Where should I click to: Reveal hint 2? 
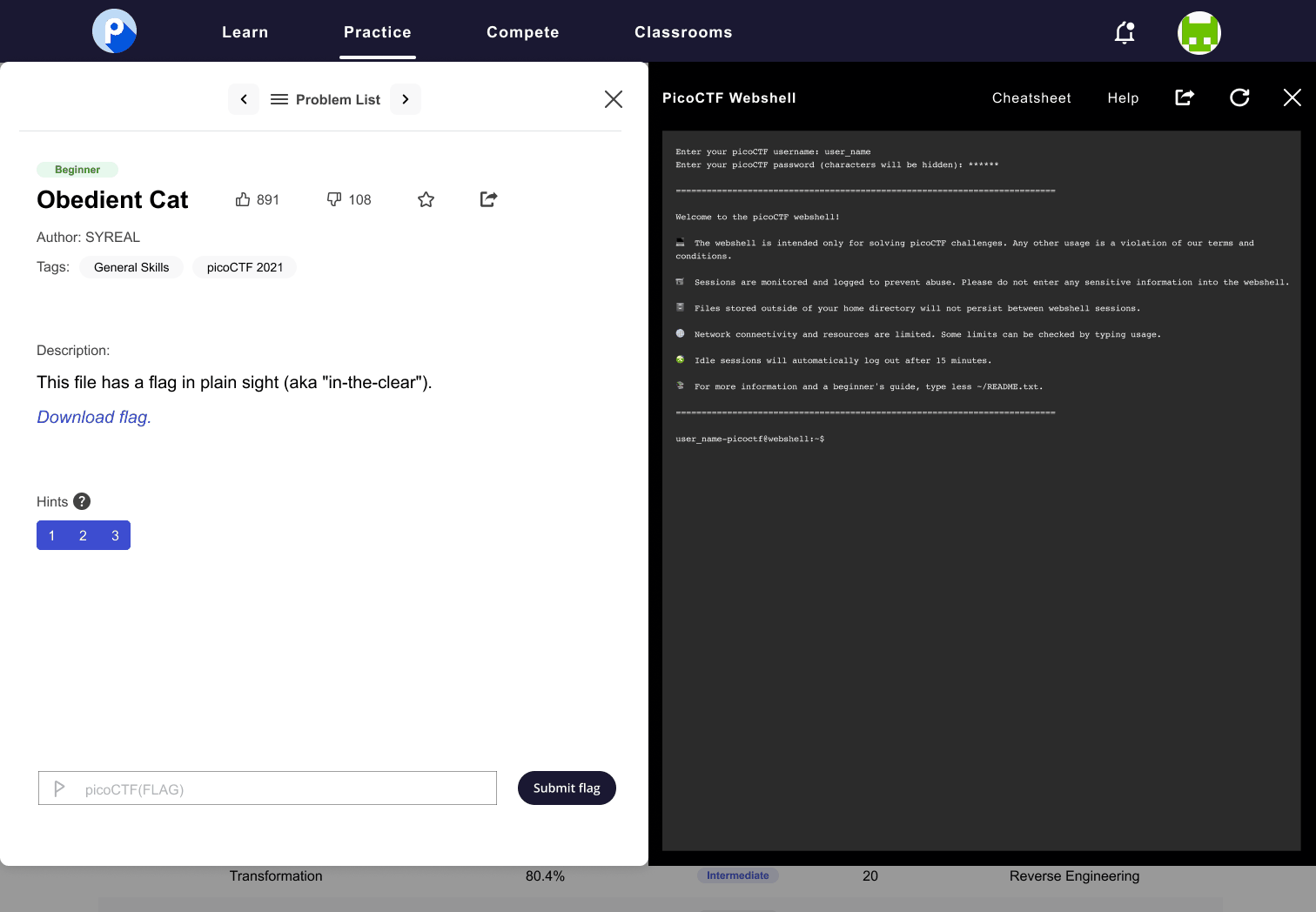point(84,535)
